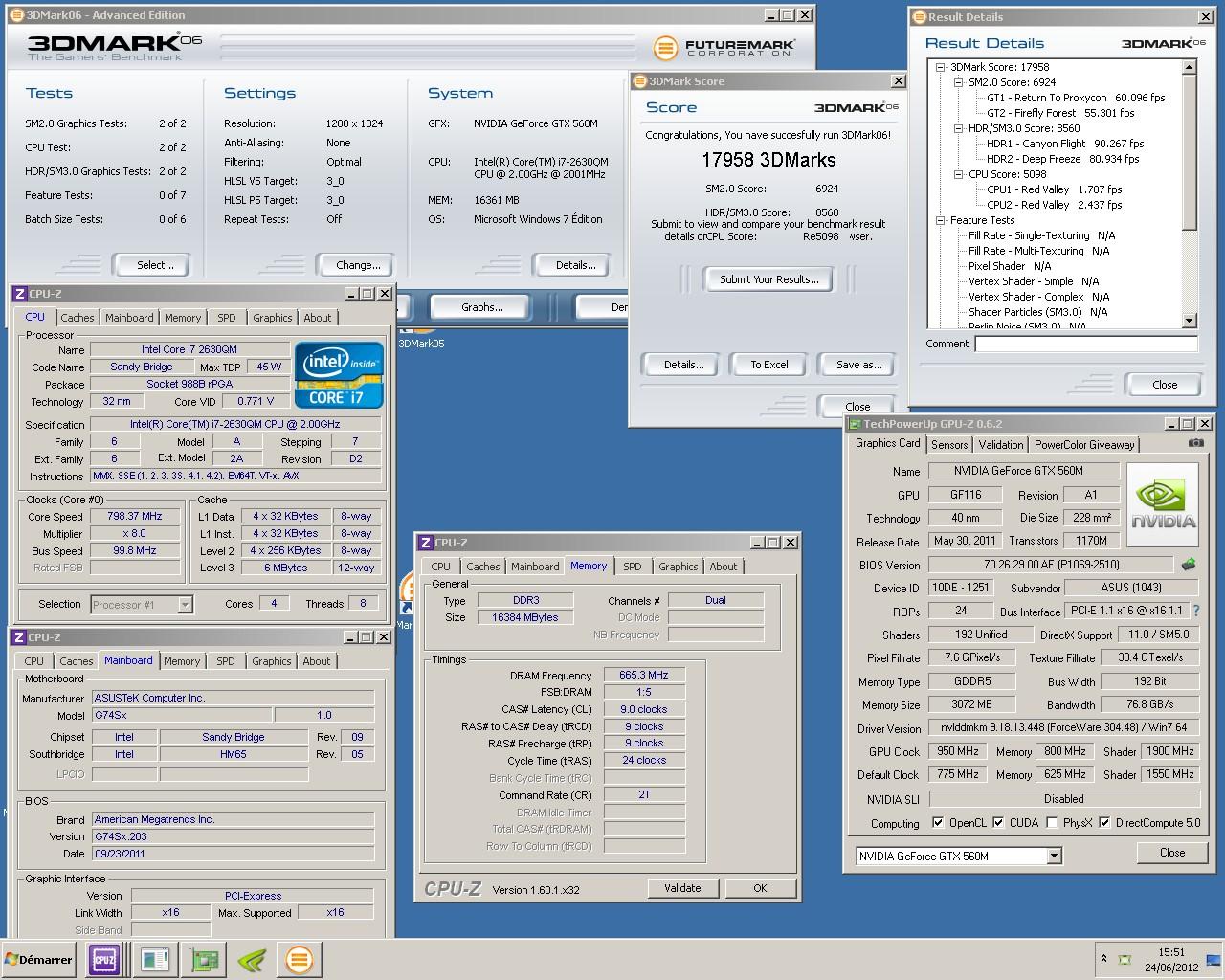Click the Close button in GPU-Z
1225x980 pixels.
click(1172, 853)
